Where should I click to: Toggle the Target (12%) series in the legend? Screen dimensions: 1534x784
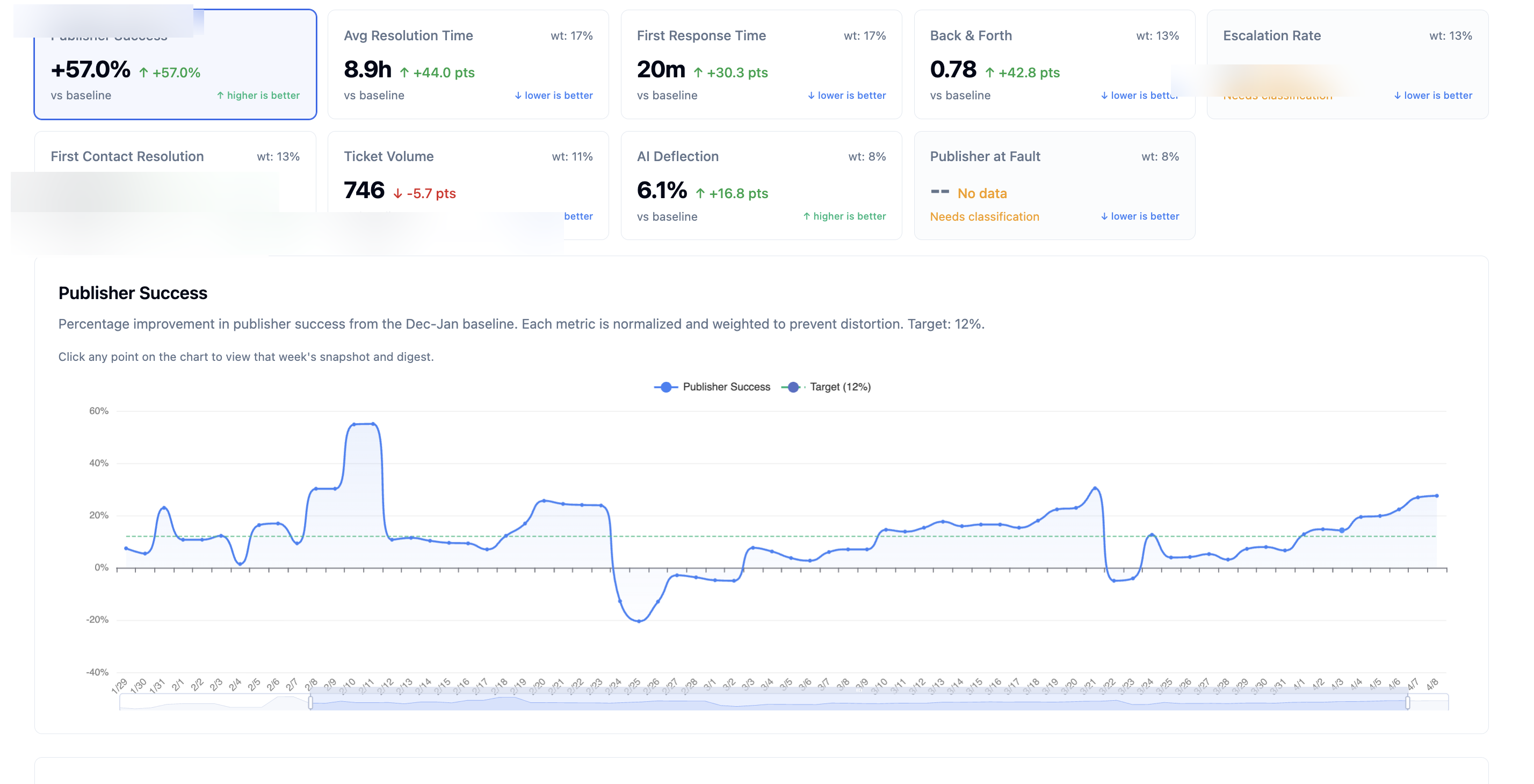(x=840, y=386)
